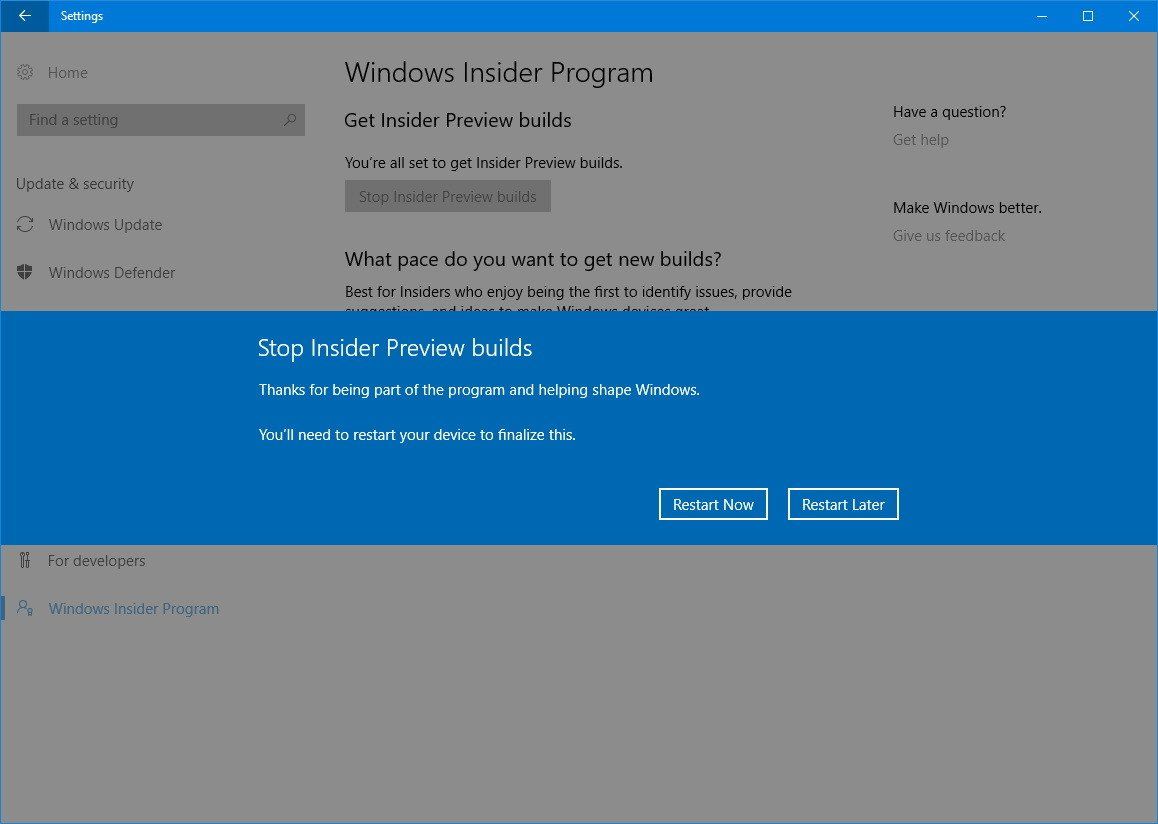The width and height of the screenshot is (1158, 824).
Task: Open Windows Defender settings from sidebar
Action: click(x=111, y=272)
